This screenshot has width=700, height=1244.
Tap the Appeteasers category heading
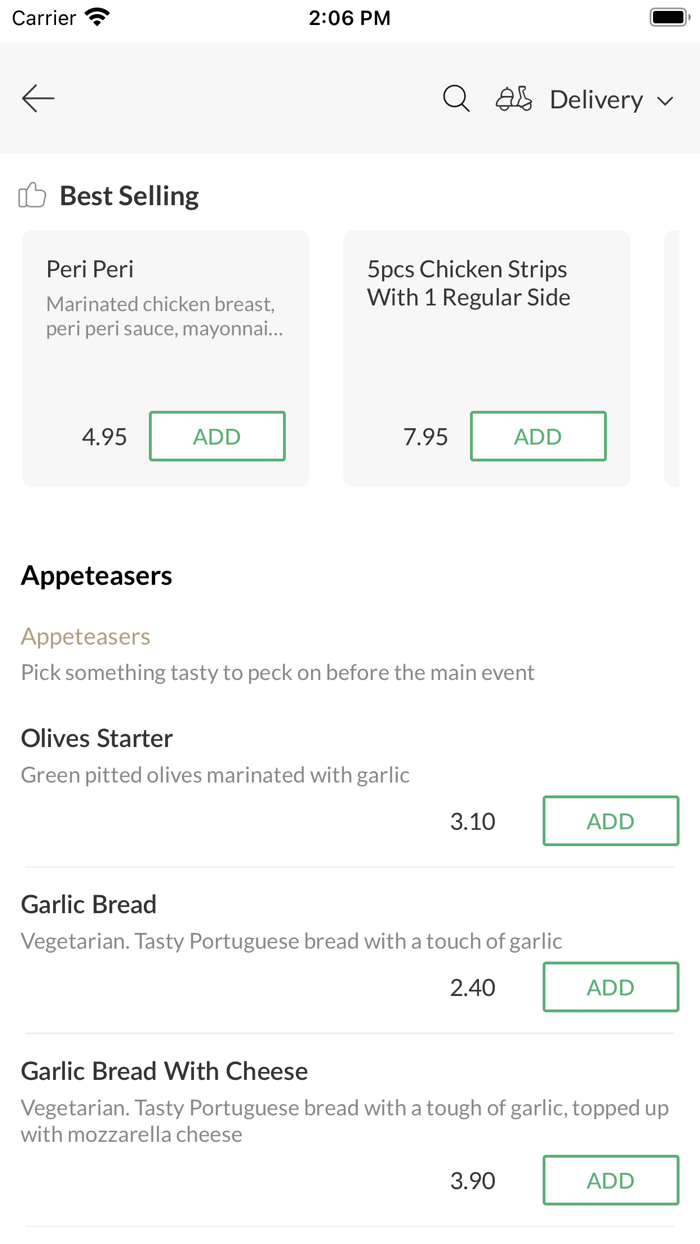tap(97, 575)
